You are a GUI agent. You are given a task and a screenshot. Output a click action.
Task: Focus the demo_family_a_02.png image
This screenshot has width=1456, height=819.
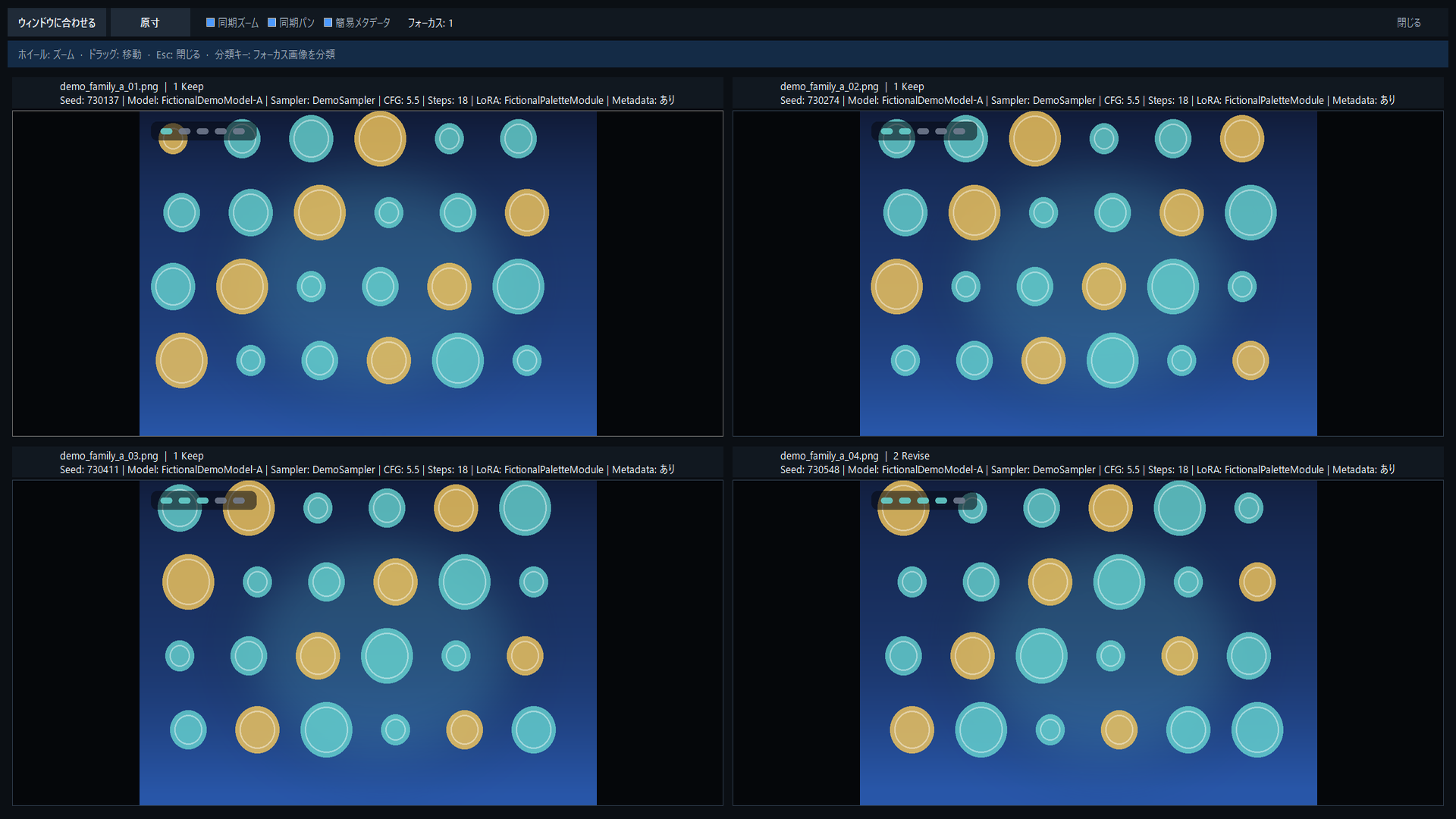[1088, 274]
